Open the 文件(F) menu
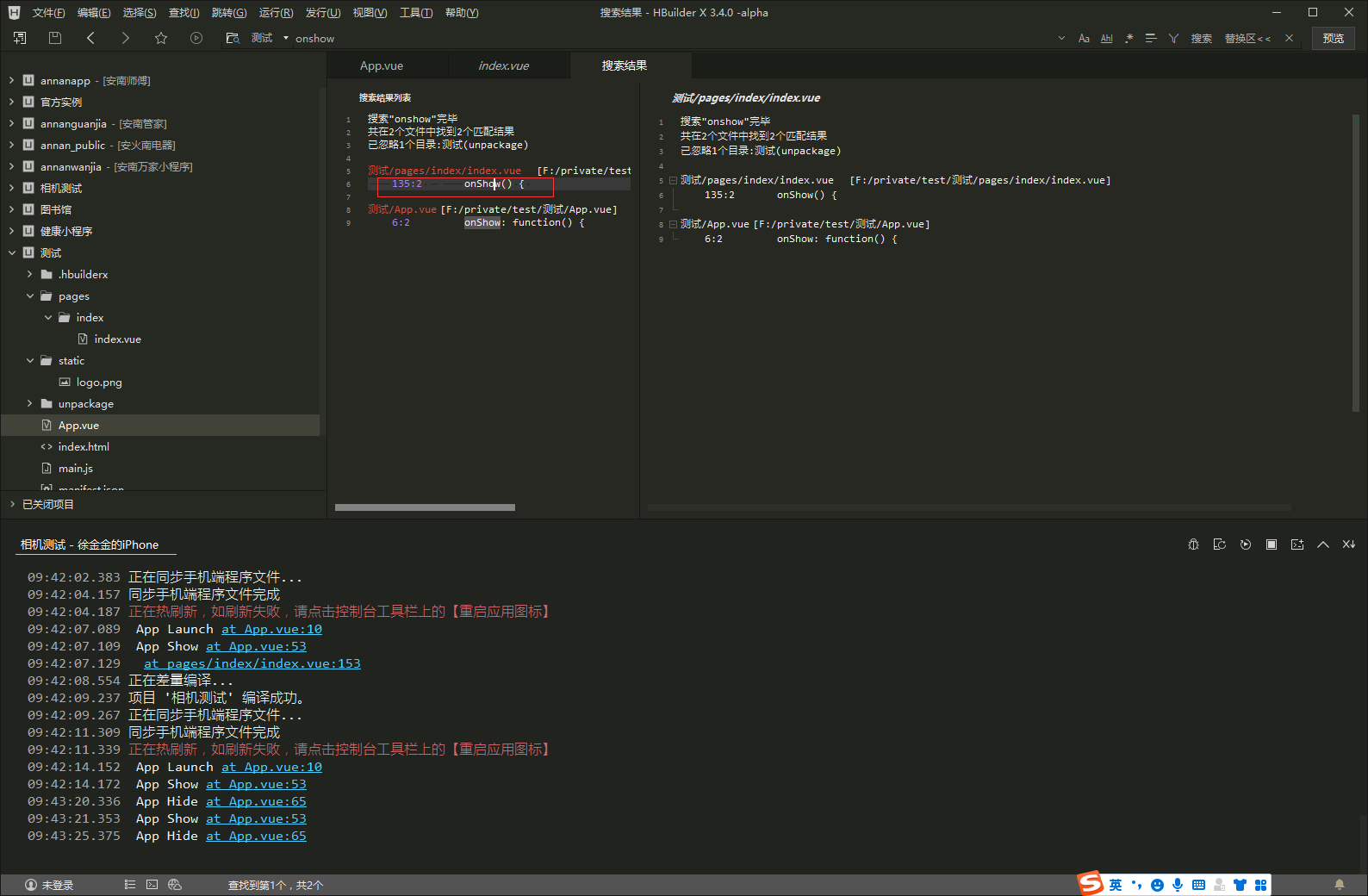1368x896 pixels. pos(48,13)
